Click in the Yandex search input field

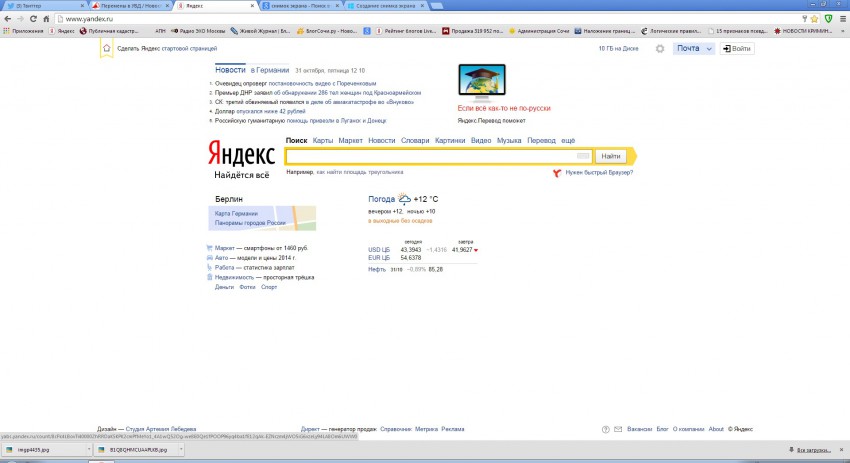(430, 157)
